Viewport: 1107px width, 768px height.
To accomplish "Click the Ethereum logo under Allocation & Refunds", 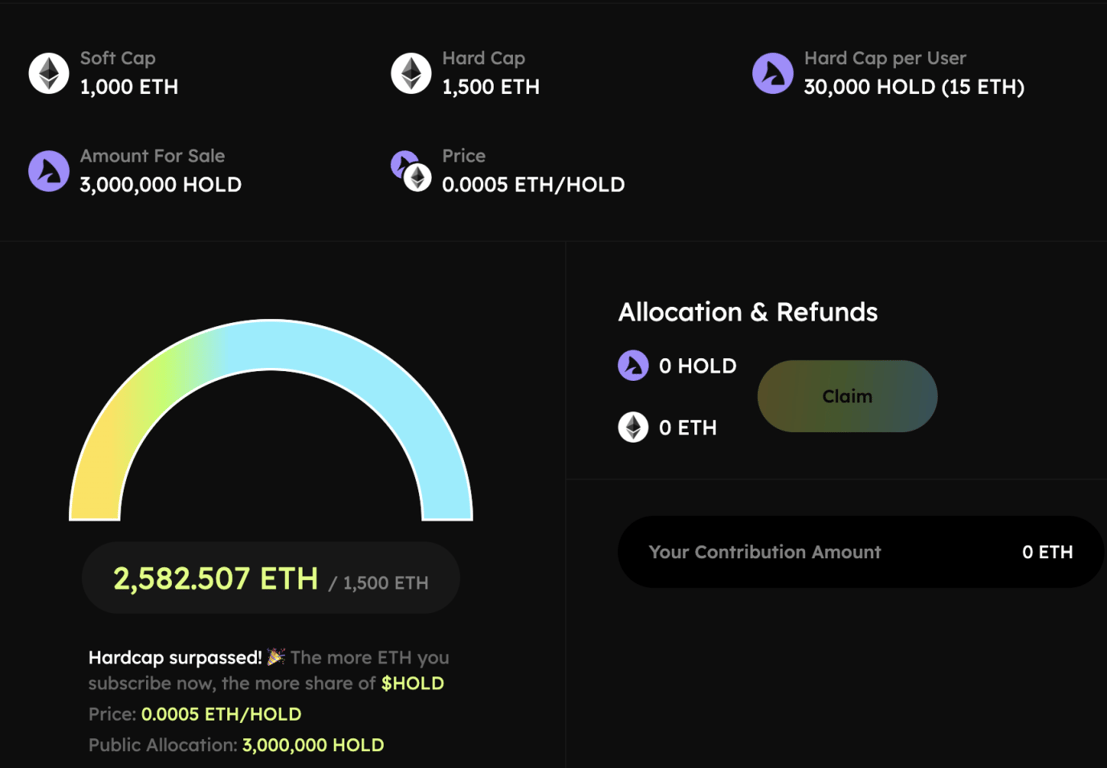I will coord(632,427).
